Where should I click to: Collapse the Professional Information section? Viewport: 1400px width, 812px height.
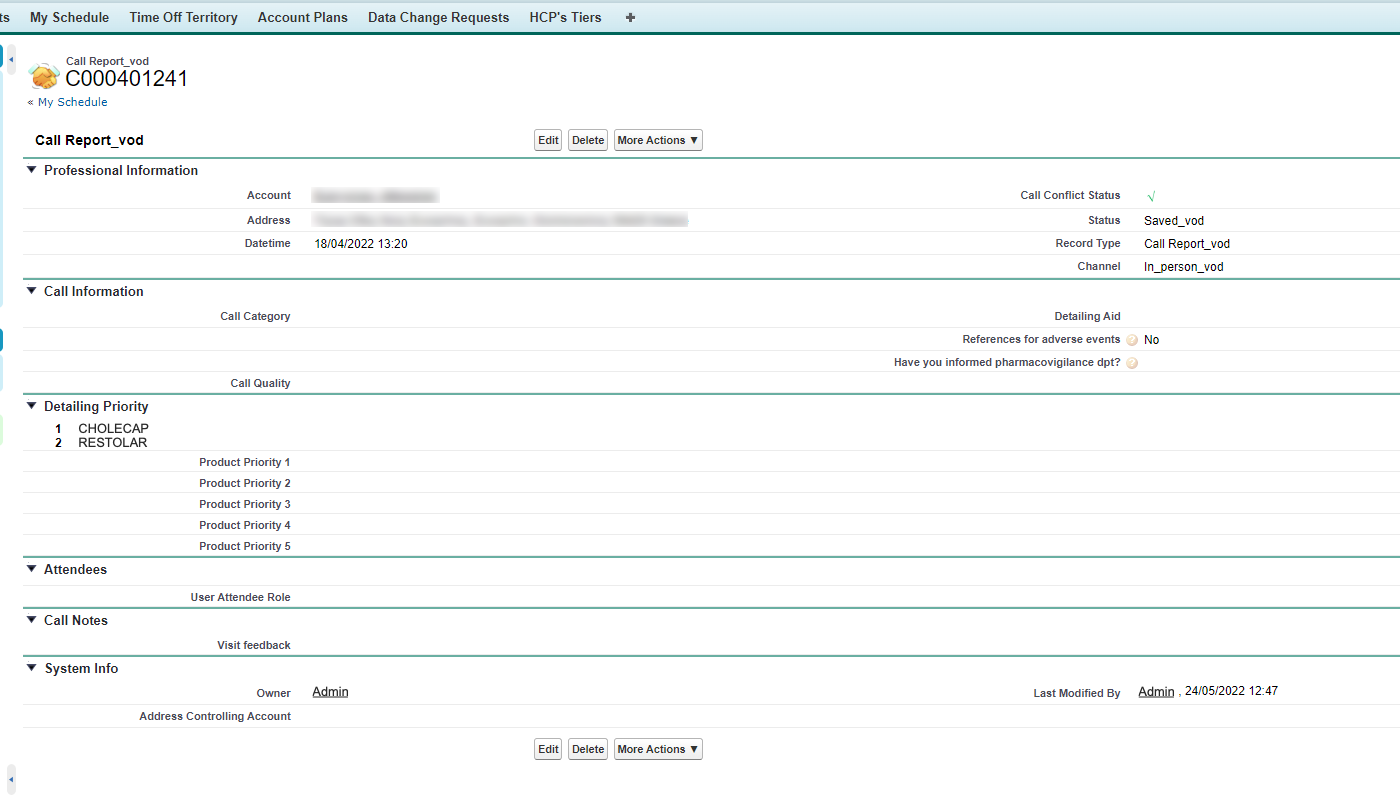pos(32,170)
